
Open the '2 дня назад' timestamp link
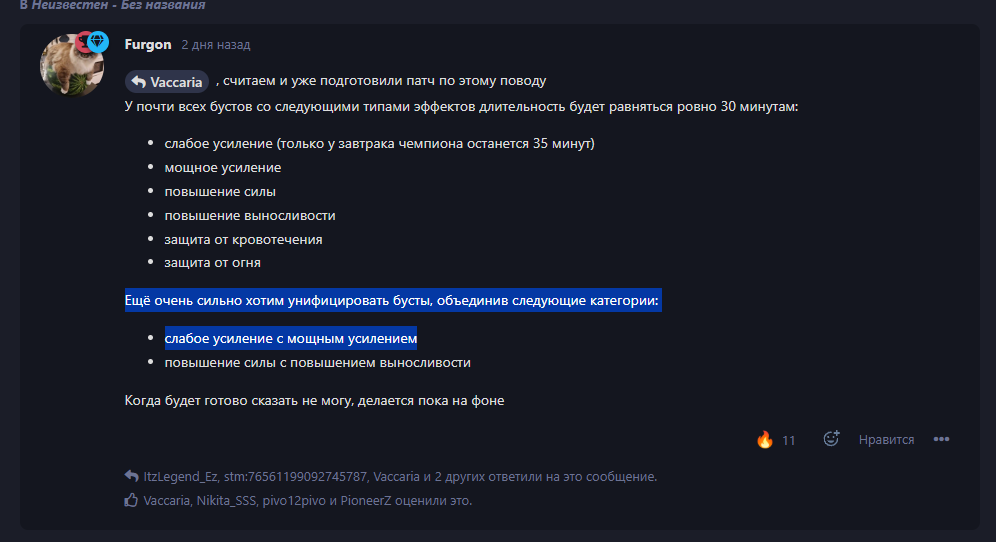click(216, 45)
